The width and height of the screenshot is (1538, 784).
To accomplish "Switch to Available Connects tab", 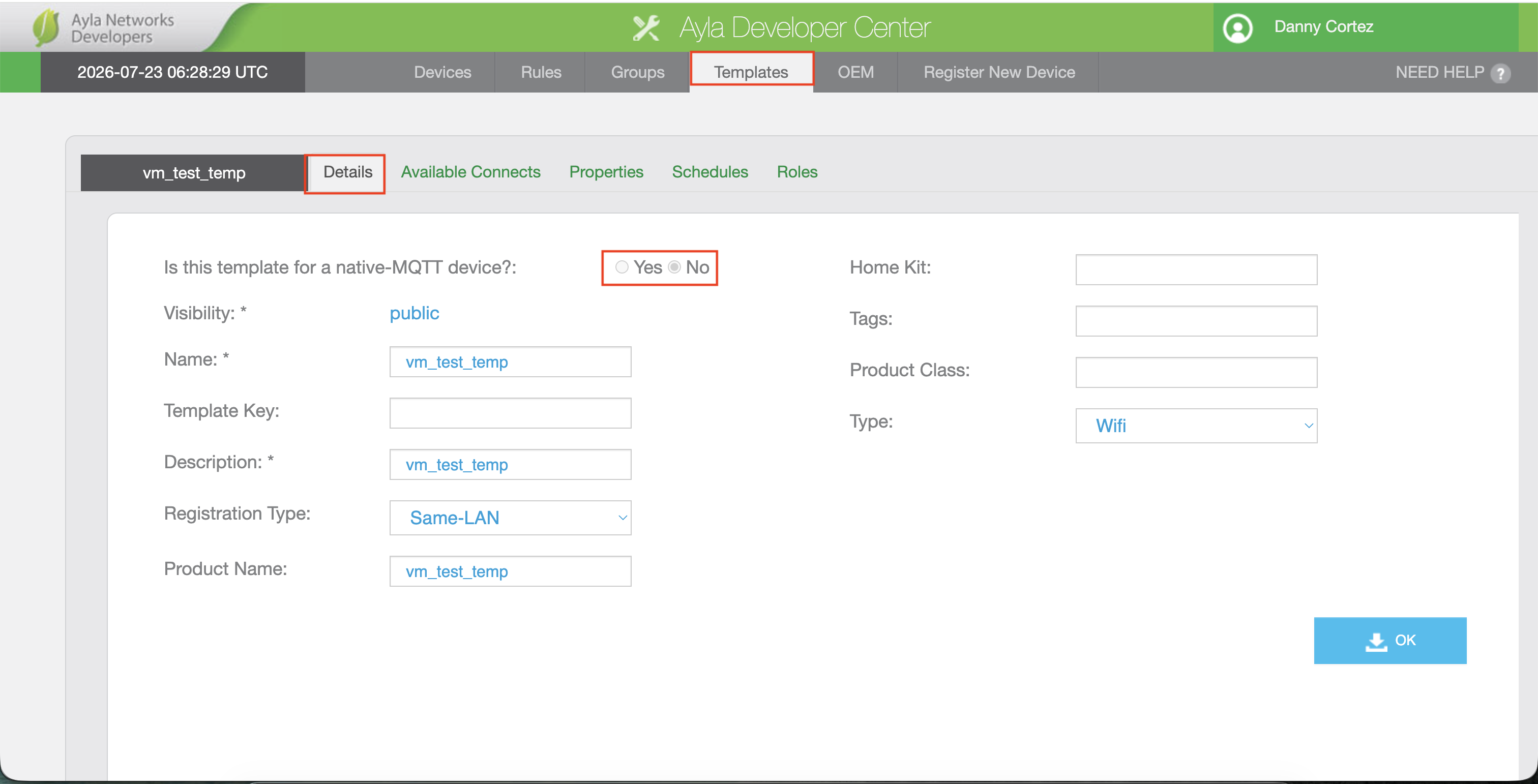I will click(x=470, y=172).
